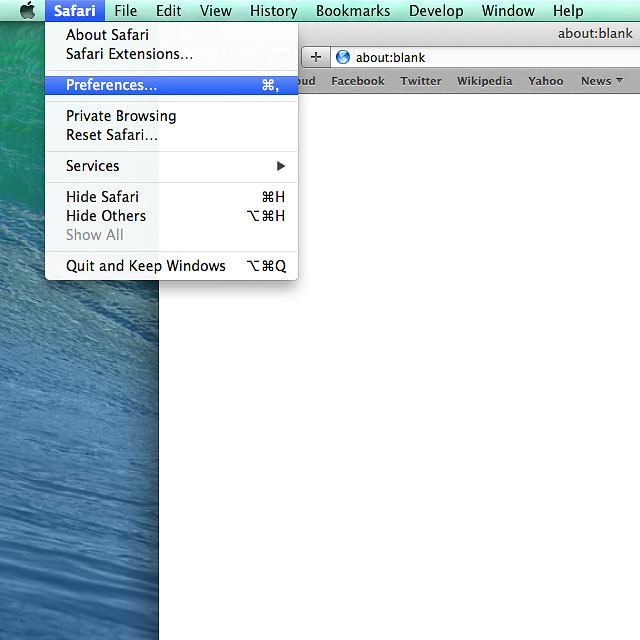The width and height of the screenshot is (640, 640).
Task: Open the Bookmarks menu
Action: [353, 11]
